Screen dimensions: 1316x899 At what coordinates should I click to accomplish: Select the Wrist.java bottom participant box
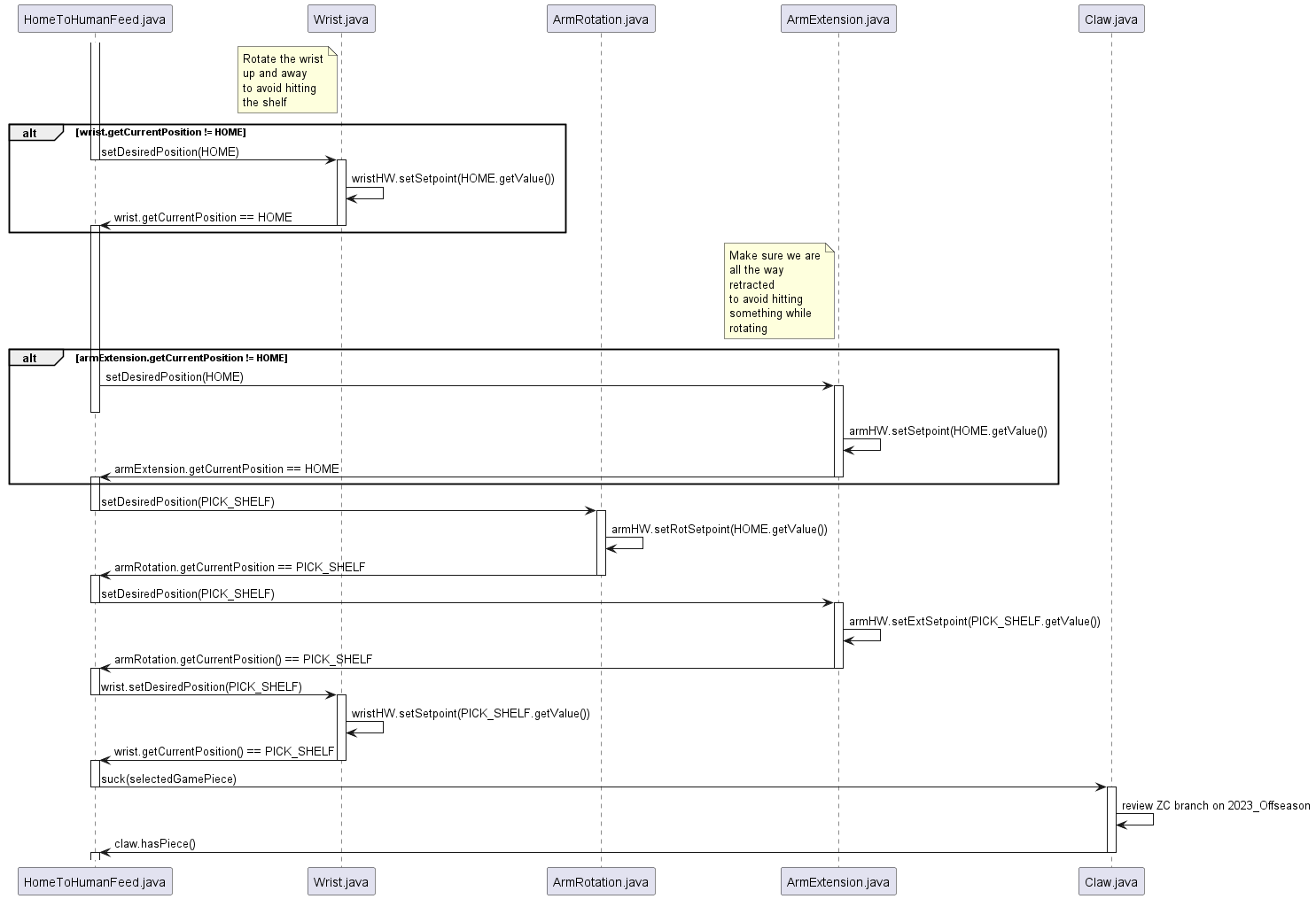341,881
